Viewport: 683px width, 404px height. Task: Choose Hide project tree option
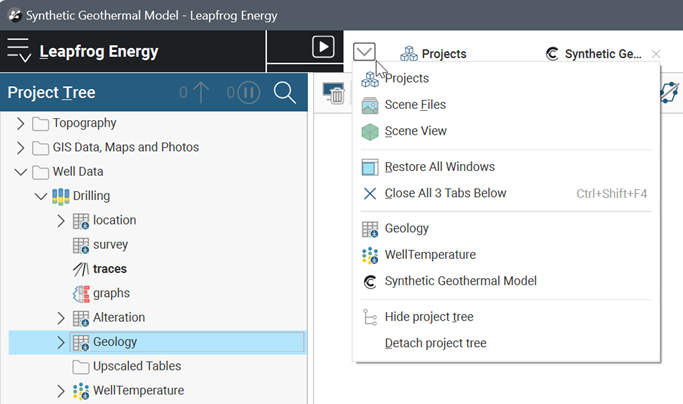click(x=429, y=317)
